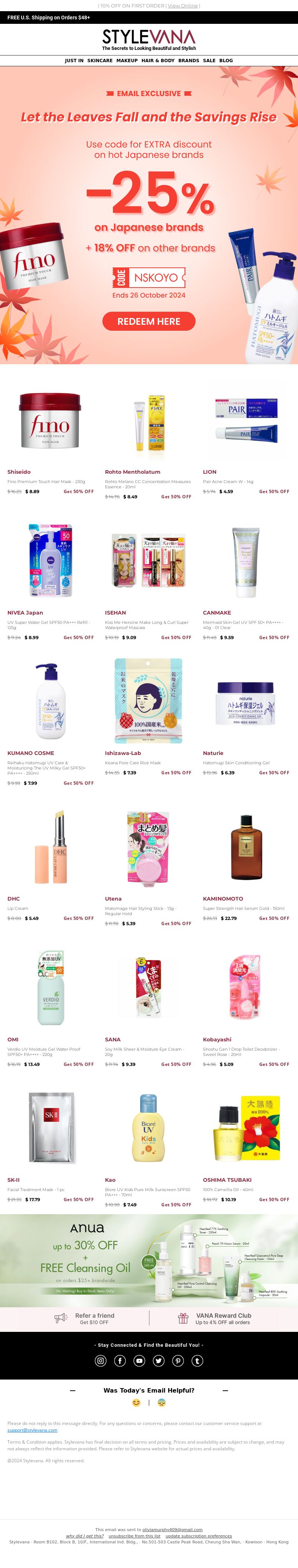Image resolution: width=298 pixels, height=1568 pixels.
Task: Click the View Online link
Action: coord(183,6)
